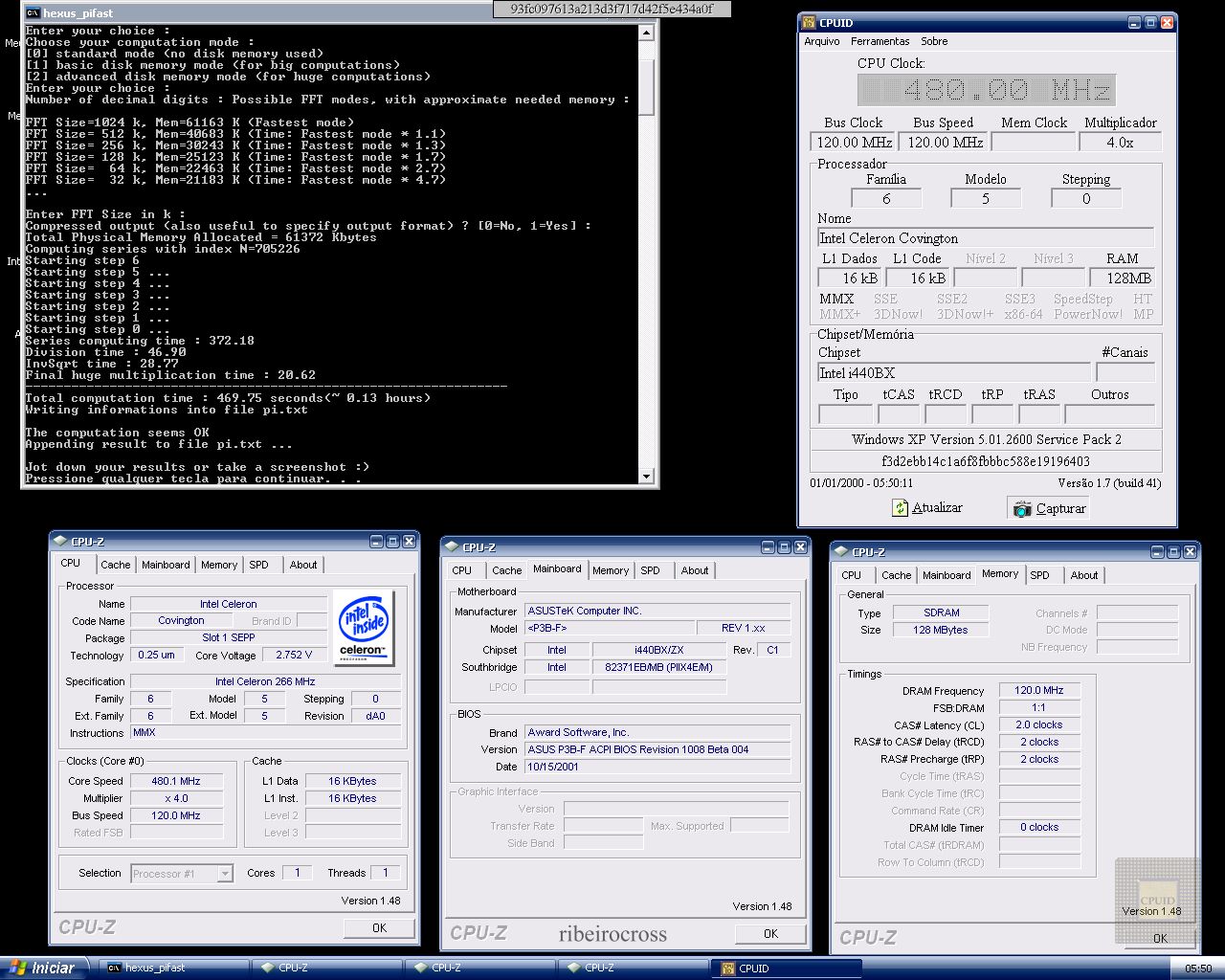The height and width of the screenshot is (980, 1225).
Task: Click the ASUSTeK Computer INC. manufacturer value
Action: (x=657, y=611)
